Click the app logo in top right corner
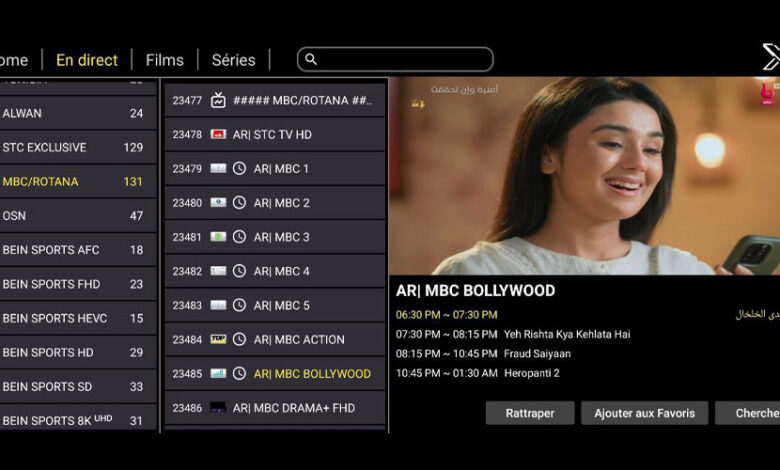 [x=770, y=57]
